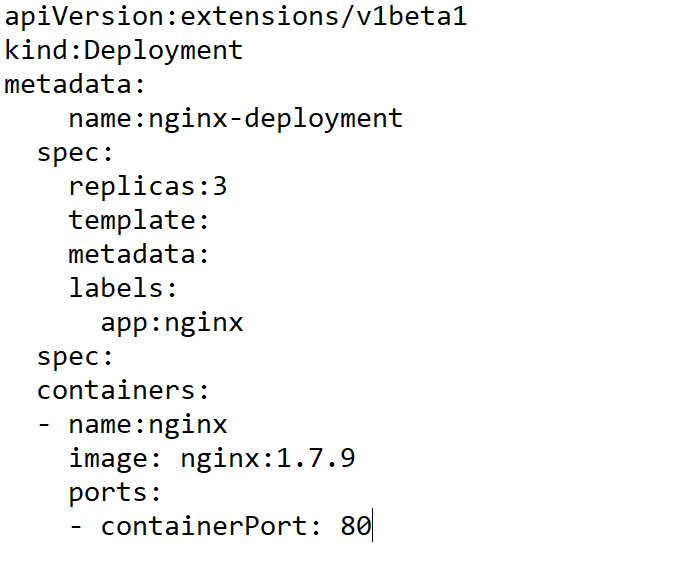
Task: Click the spec line above containers
Action: pyautogui.click(x=76, y=357)
